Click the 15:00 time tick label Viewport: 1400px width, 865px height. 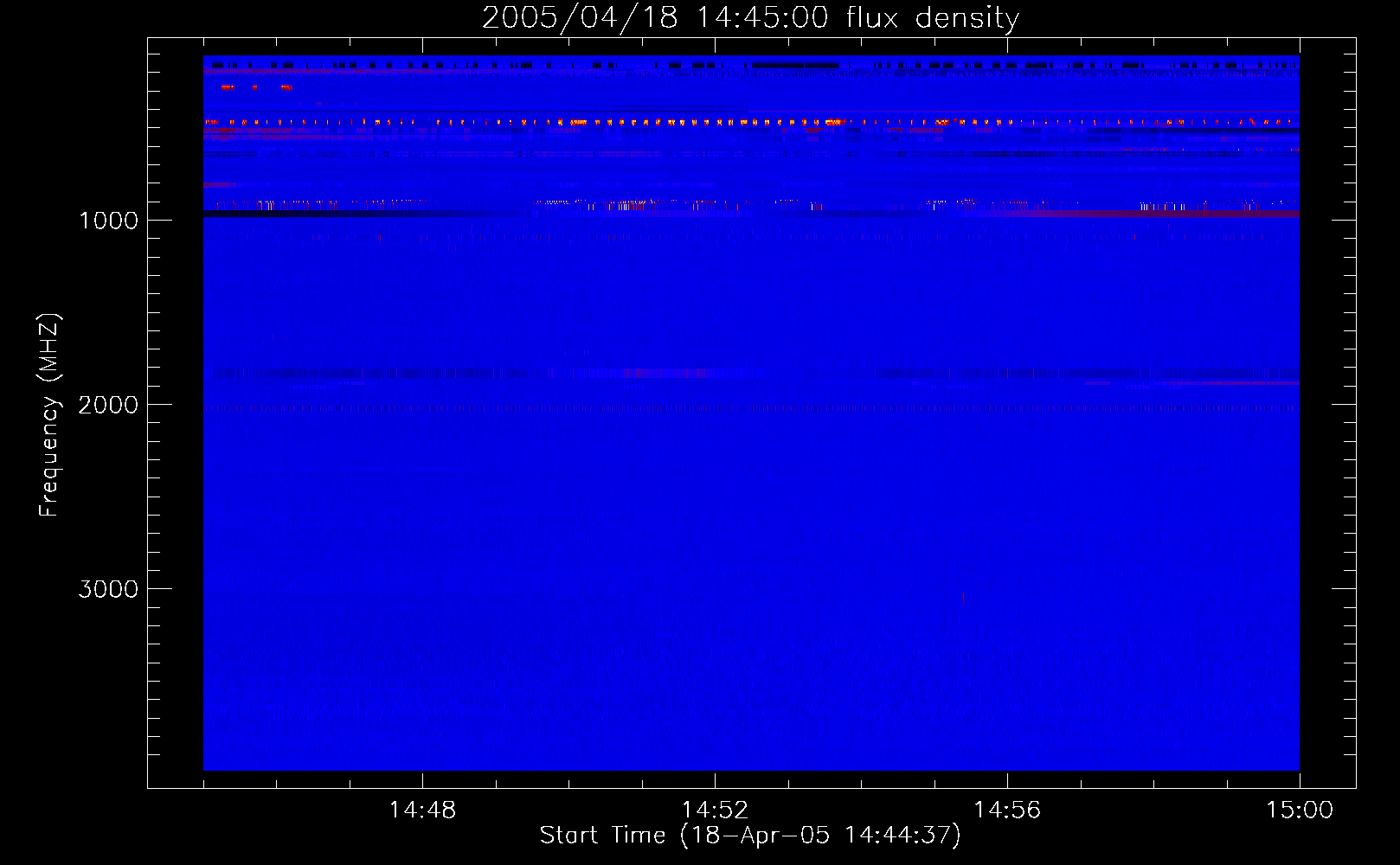click(1300, 811)
